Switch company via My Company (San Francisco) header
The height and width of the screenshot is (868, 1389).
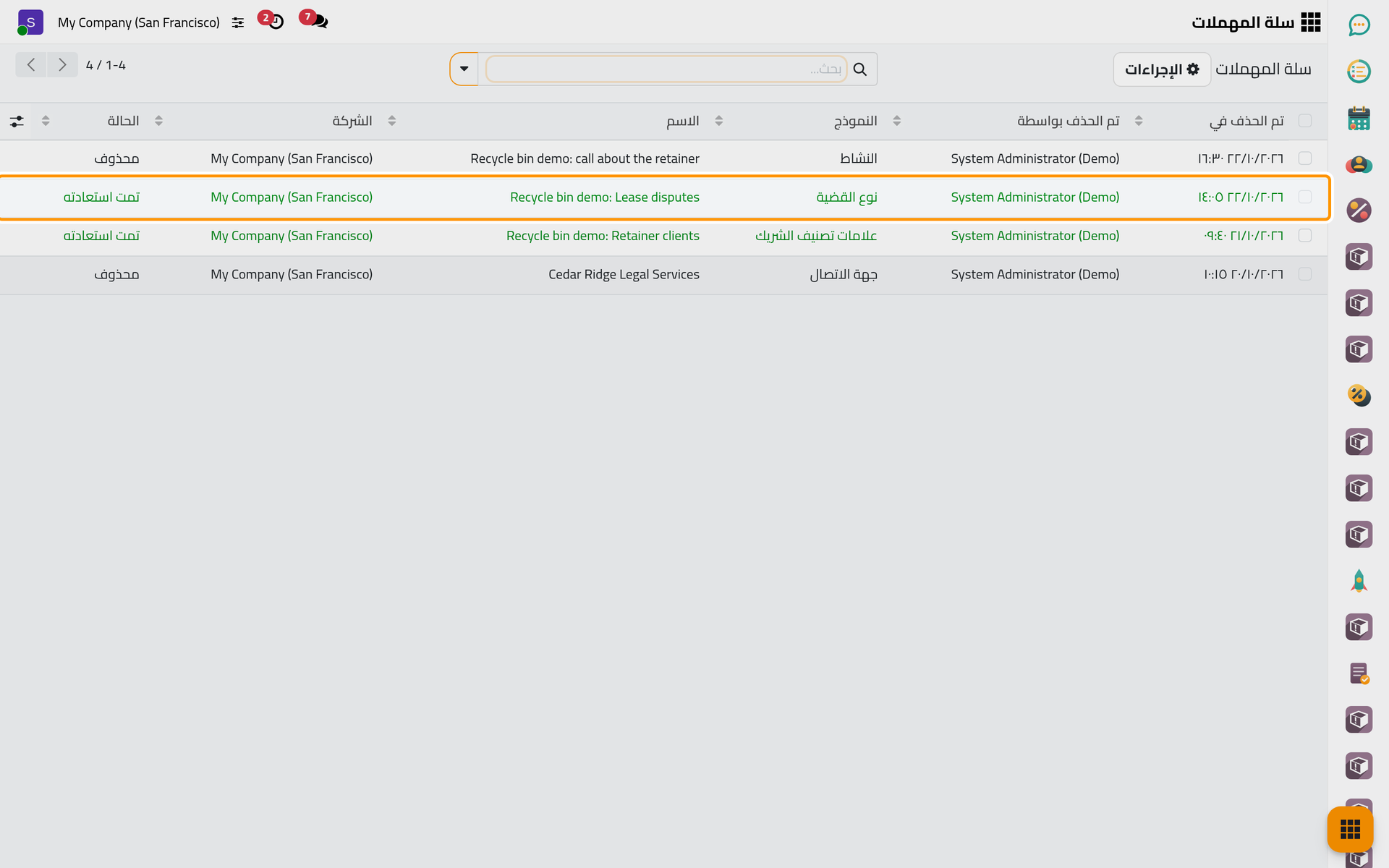139,22
